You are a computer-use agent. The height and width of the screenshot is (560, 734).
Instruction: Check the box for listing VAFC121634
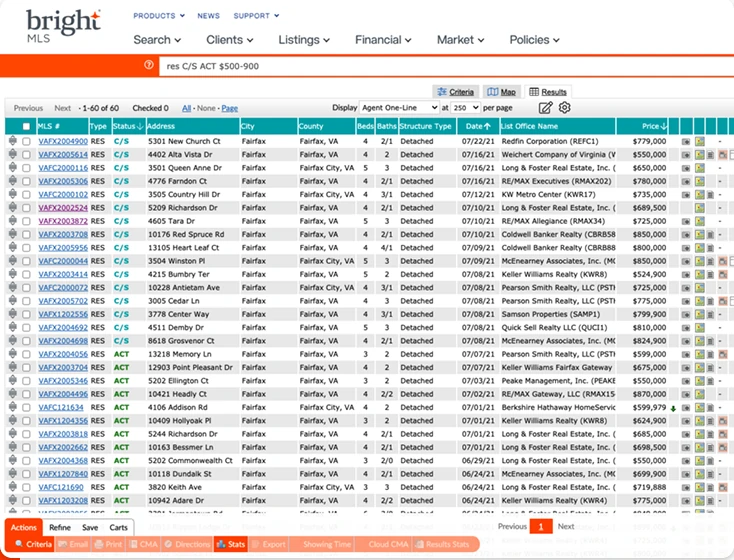26,407
